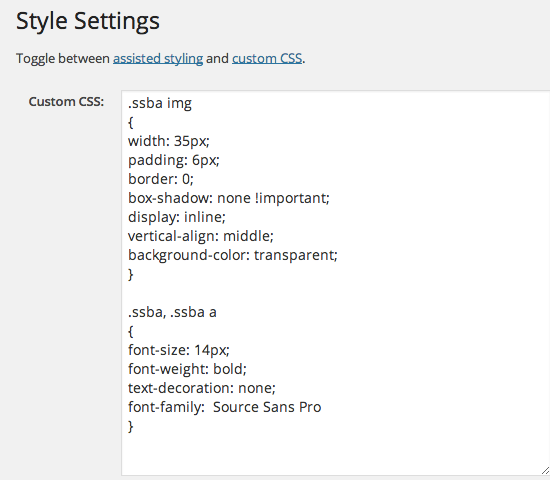Image resolution: width=550 pixels, height=480 pixels.
Task: Click the Custom CSS label
Action: 66,101
